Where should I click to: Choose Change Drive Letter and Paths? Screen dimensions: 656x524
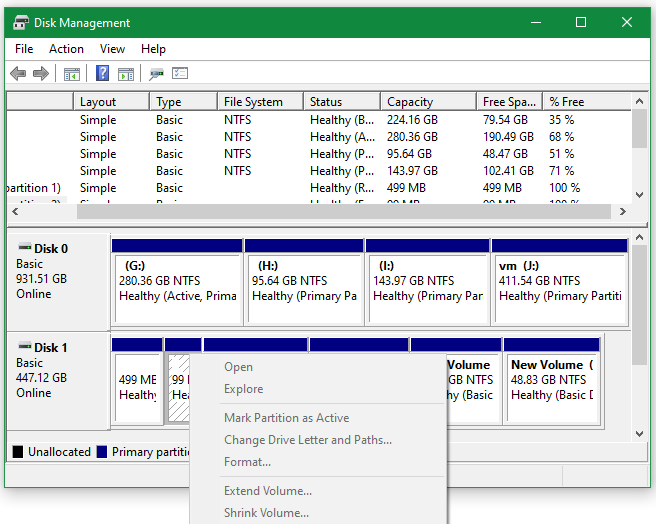pyautogui.click(x=318, y=440)
